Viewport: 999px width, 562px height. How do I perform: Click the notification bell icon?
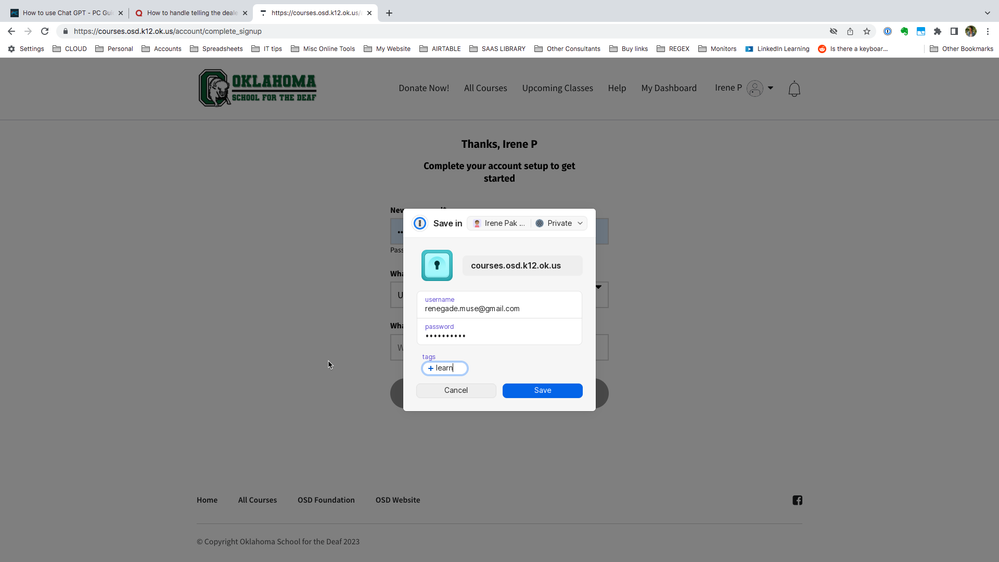pyautogui.click(x=794, y=89)
